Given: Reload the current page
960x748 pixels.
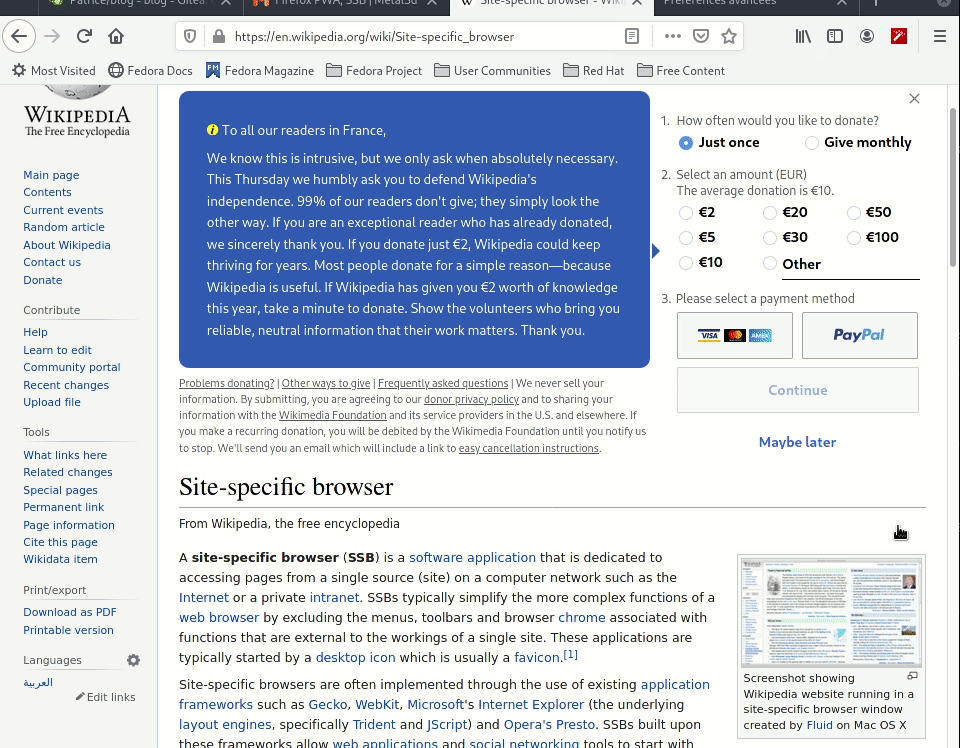Looking at the screenshot, I should (84, 37).
